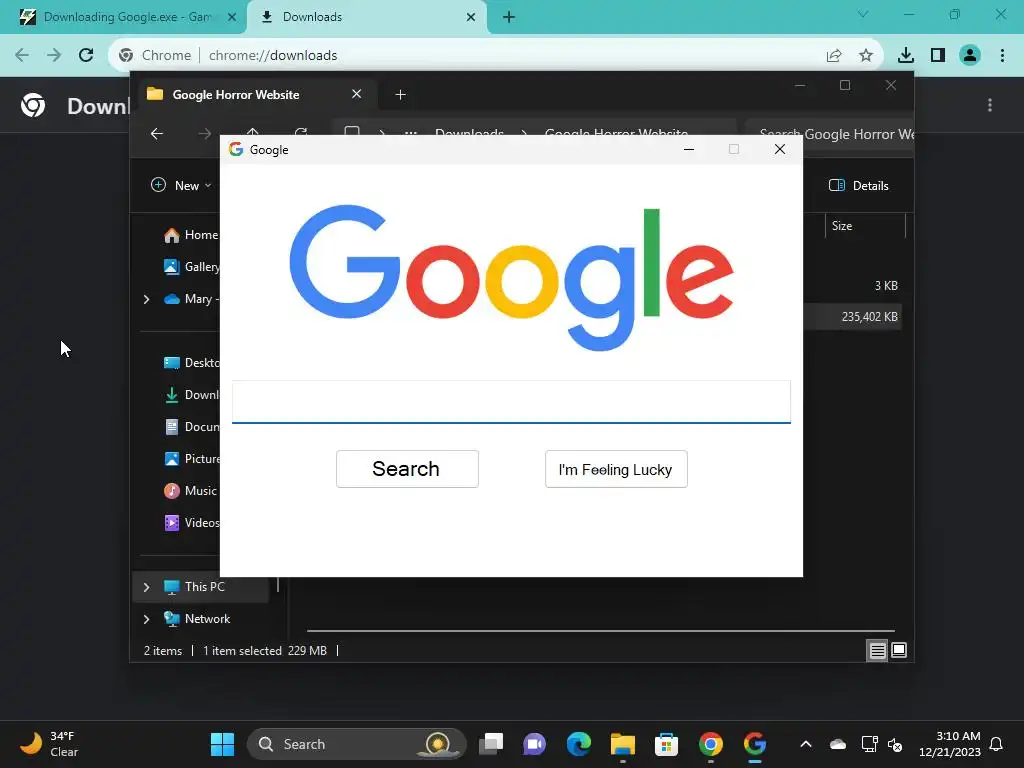Viewport: 1024px width, 768px height.
Task: Go back in File Explorer
Action: tap(157, 134)
